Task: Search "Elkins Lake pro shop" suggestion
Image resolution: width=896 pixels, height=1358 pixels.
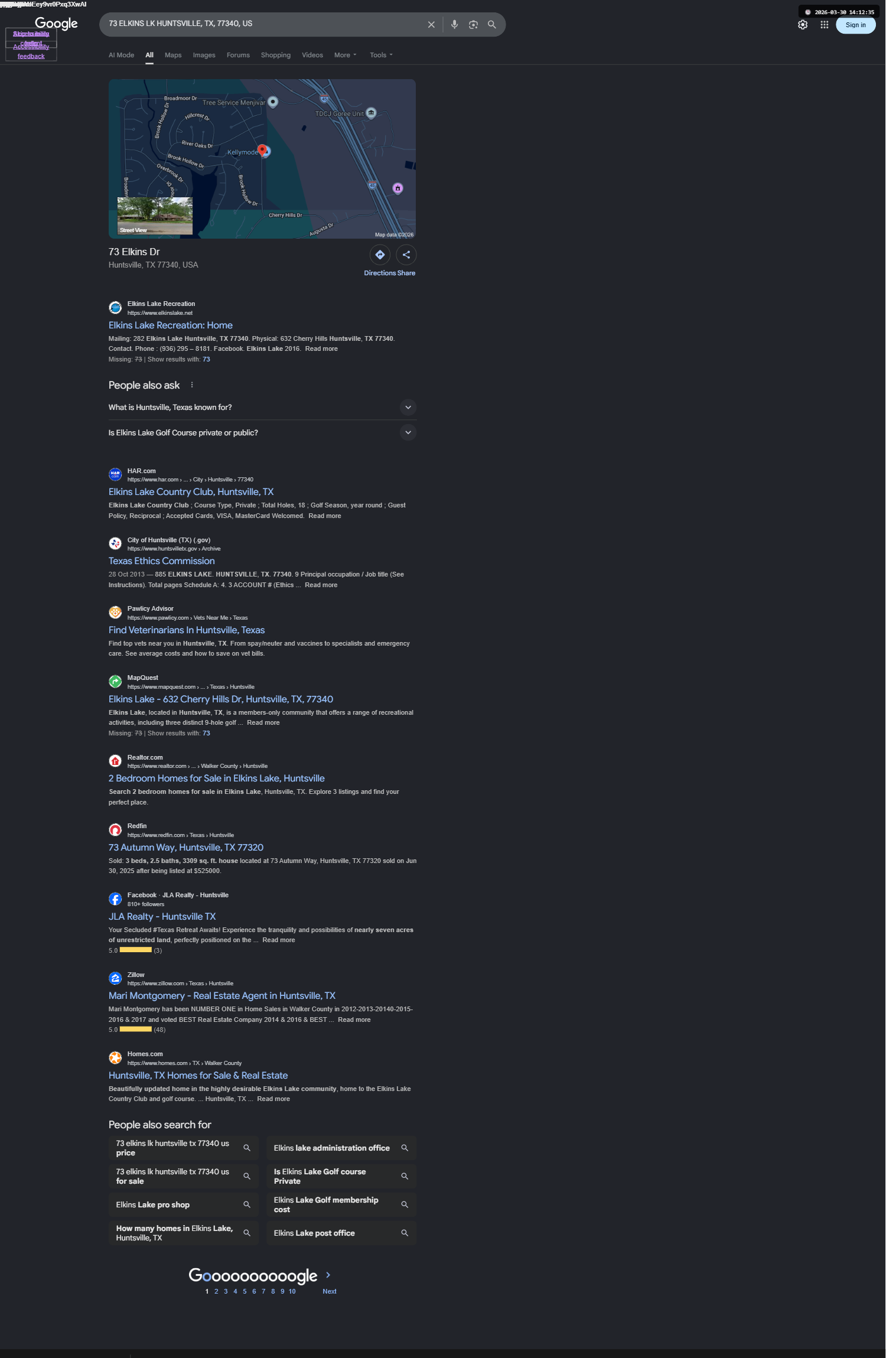Action: [x=184, y=1204]
